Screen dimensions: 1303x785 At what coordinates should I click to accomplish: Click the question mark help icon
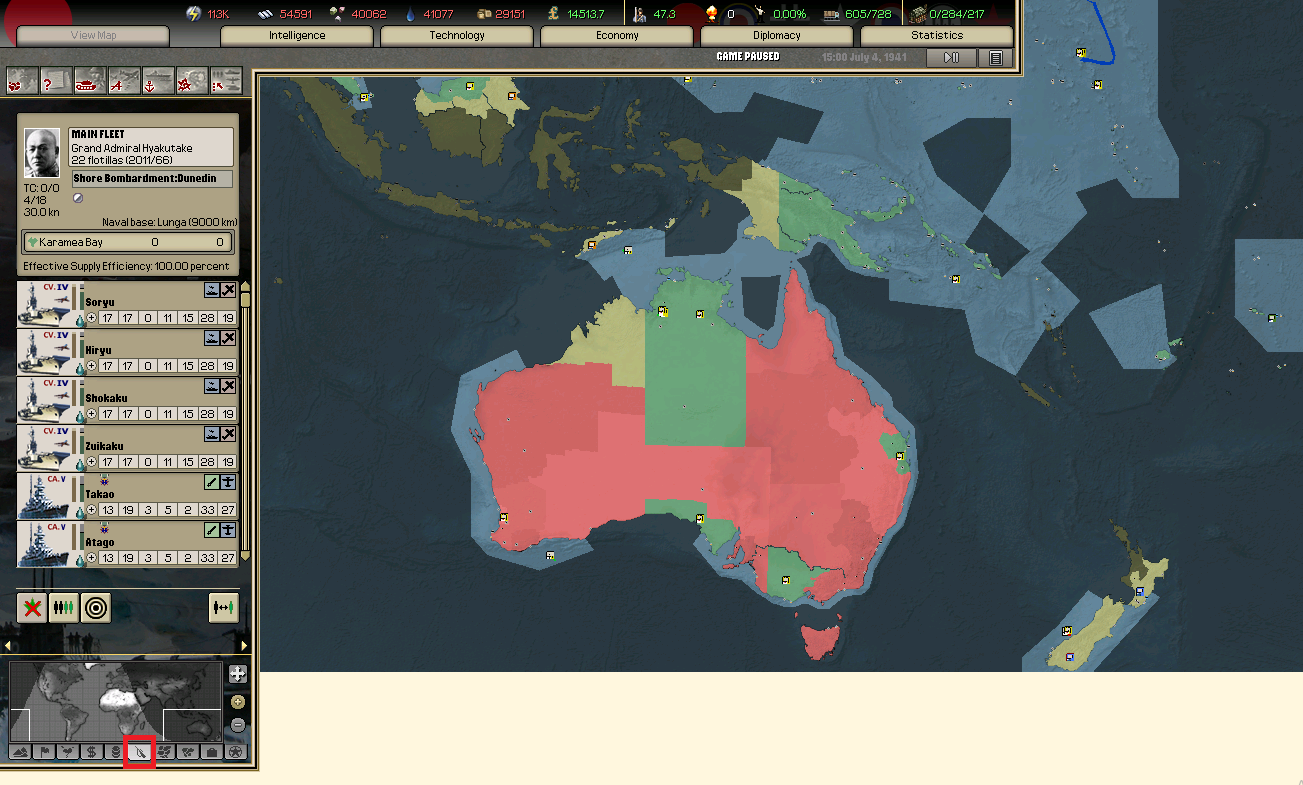click(x=56, y=80)
